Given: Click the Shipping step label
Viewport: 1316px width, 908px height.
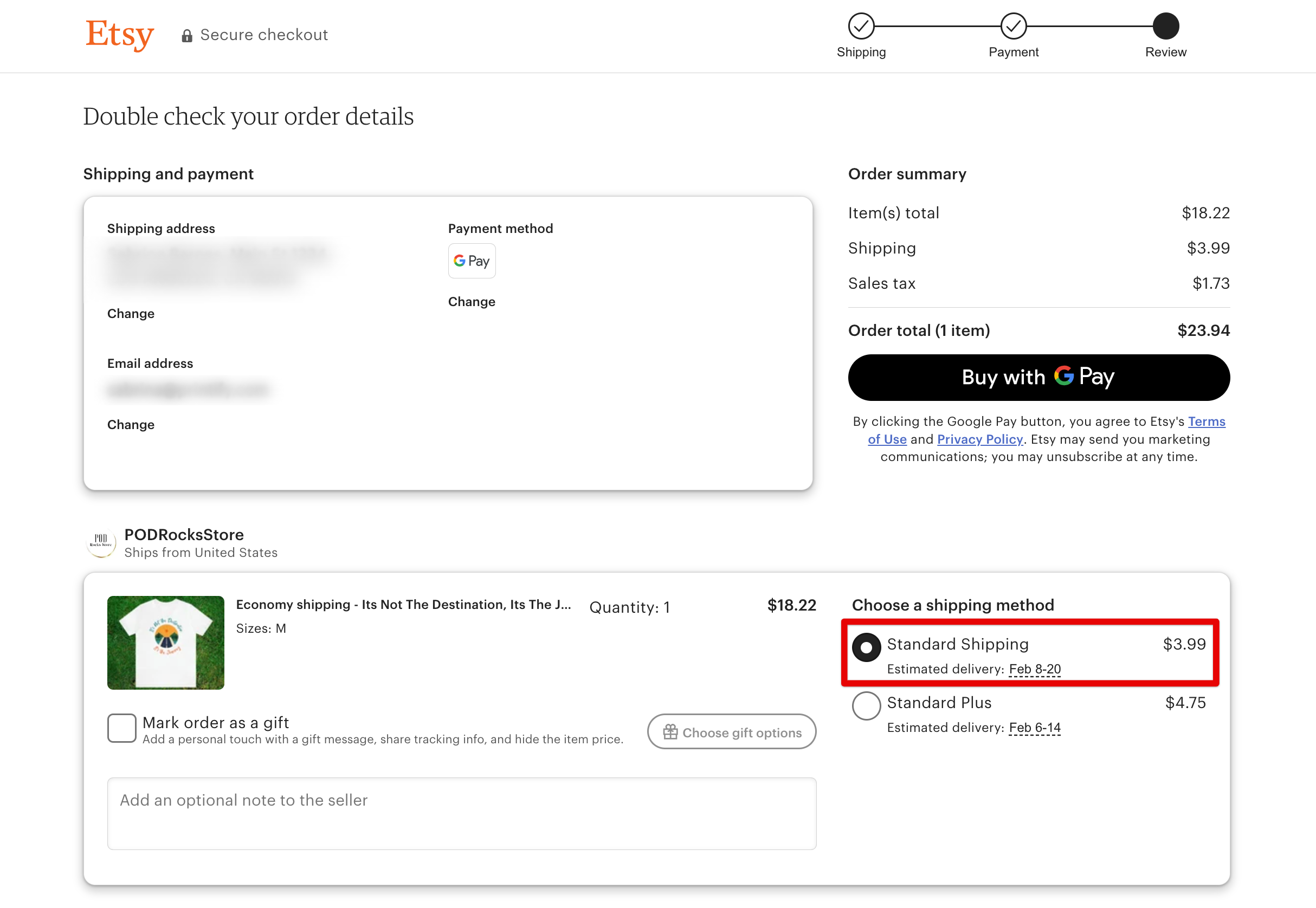Looking at the screenshot, I should (x=861, y=52).
